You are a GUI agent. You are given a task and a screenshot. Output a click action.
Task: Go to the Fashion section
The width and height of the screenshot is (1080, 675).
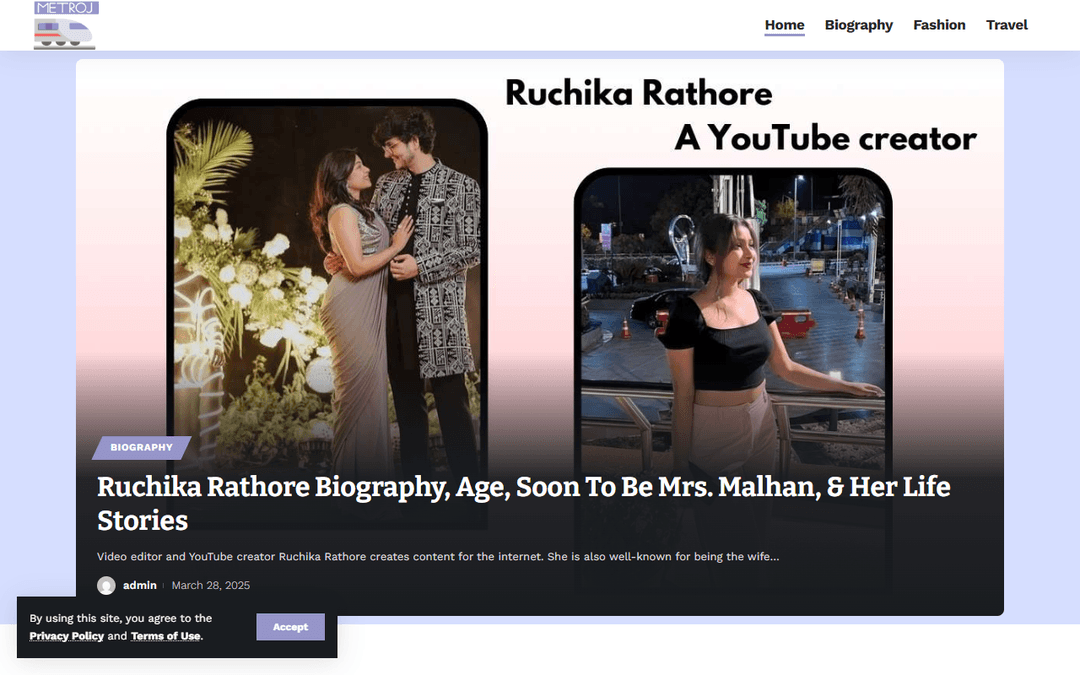[939, 25]
